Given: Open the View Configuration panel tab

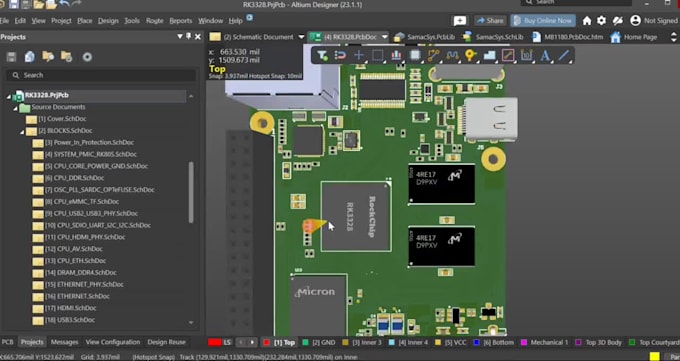Looking at the screenshot, I should tap(113, 342).
